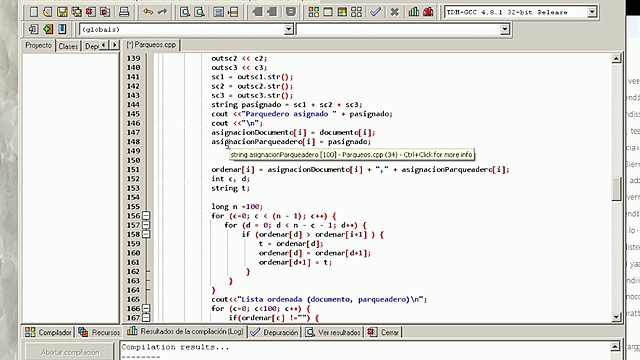This screenshot has height=360, width=640.
Task: Open the Ver resultados tab
Action: pyautogui.click(x=333, y=332)
